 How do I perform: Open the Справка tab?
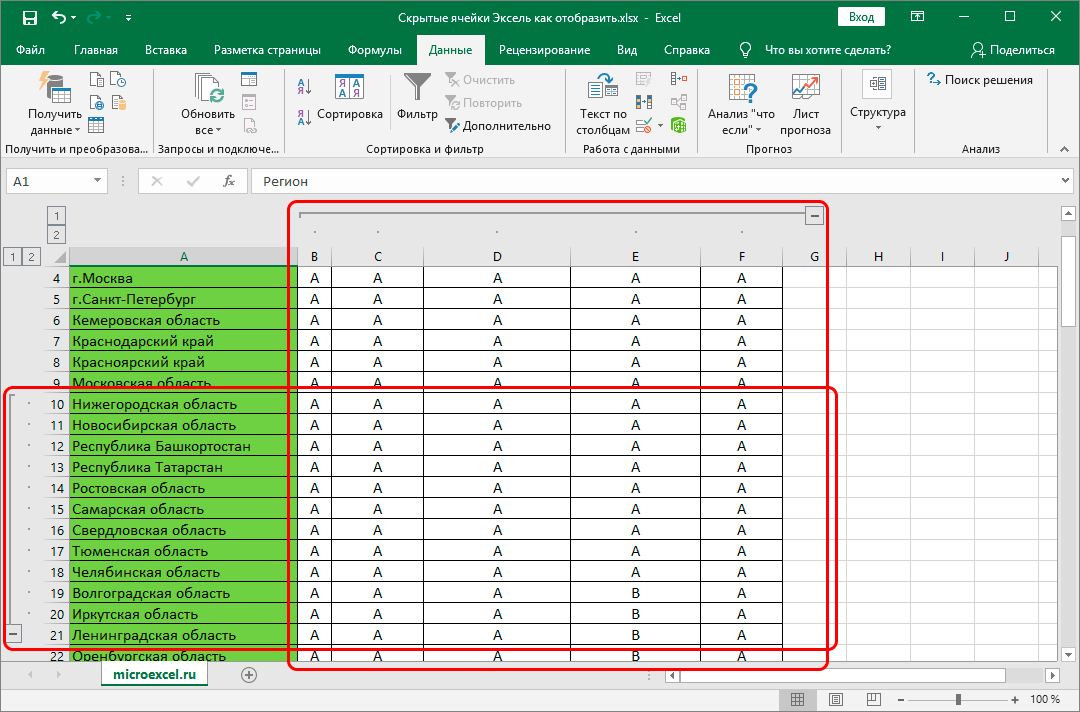point(687,50)
